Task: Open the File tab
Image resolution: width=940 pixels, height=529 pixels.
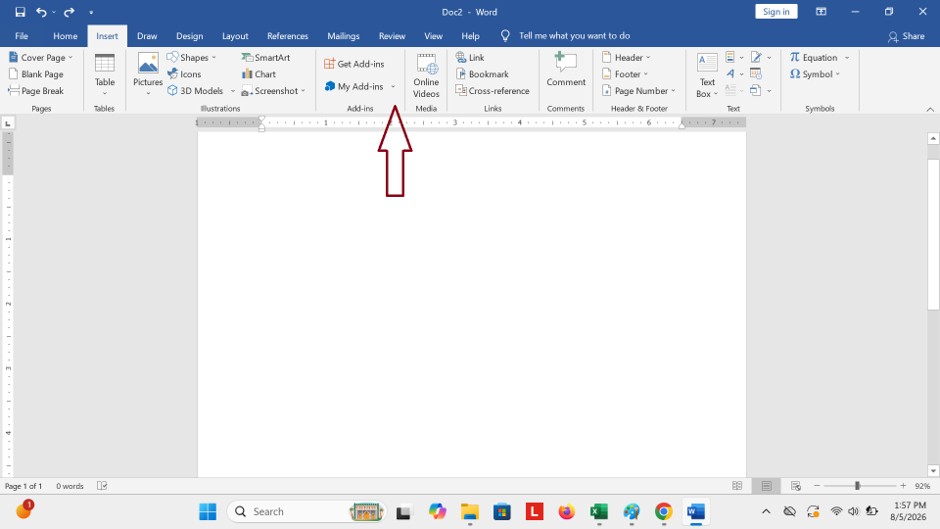Action: tap(22, 36)
